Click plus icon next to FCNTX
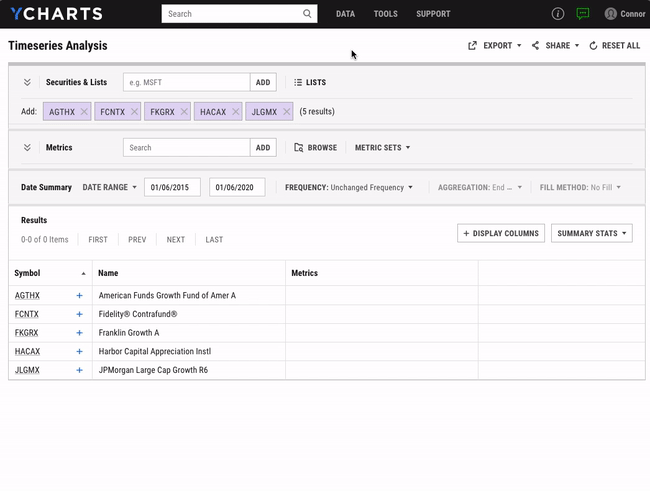650x491 pixels. pos(80,314)
